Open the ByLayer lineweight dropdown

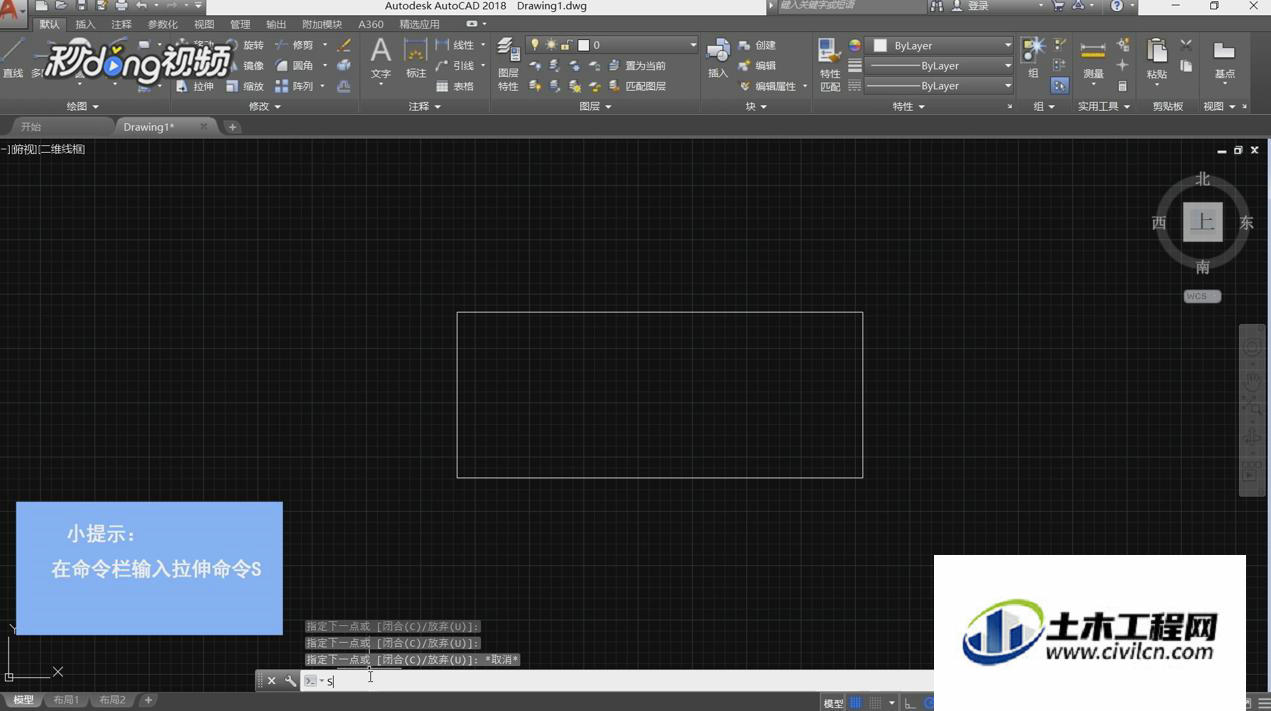[x=940, y=66]
